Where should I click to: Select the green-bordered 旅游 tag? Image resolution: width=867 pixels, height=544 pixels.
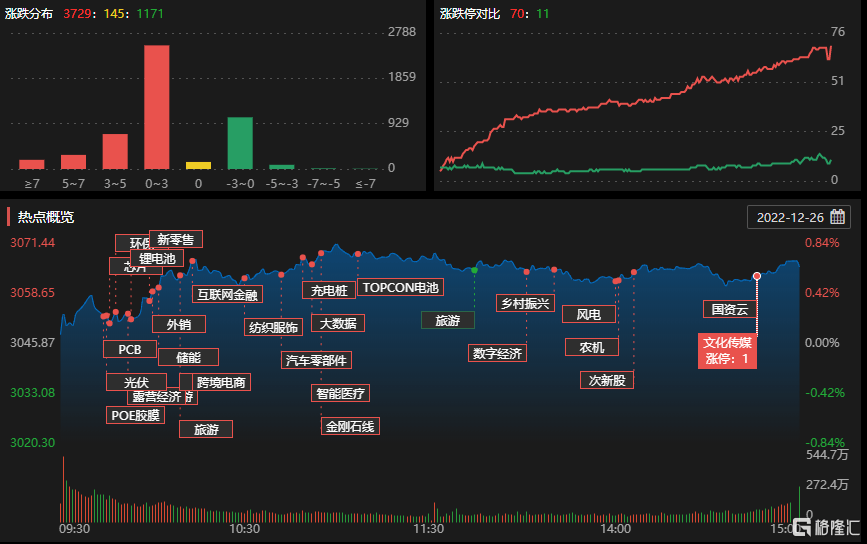tap(448, 321)
